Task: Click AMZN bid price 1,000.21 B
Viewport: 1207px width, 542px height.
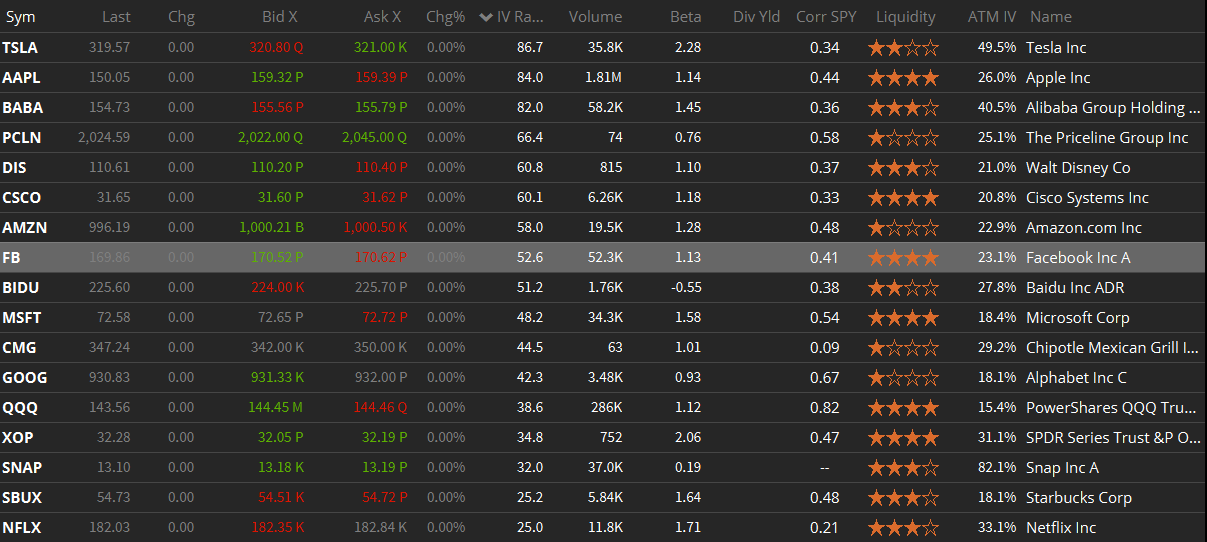Action: pyautogui.click(x=271, y=227)
